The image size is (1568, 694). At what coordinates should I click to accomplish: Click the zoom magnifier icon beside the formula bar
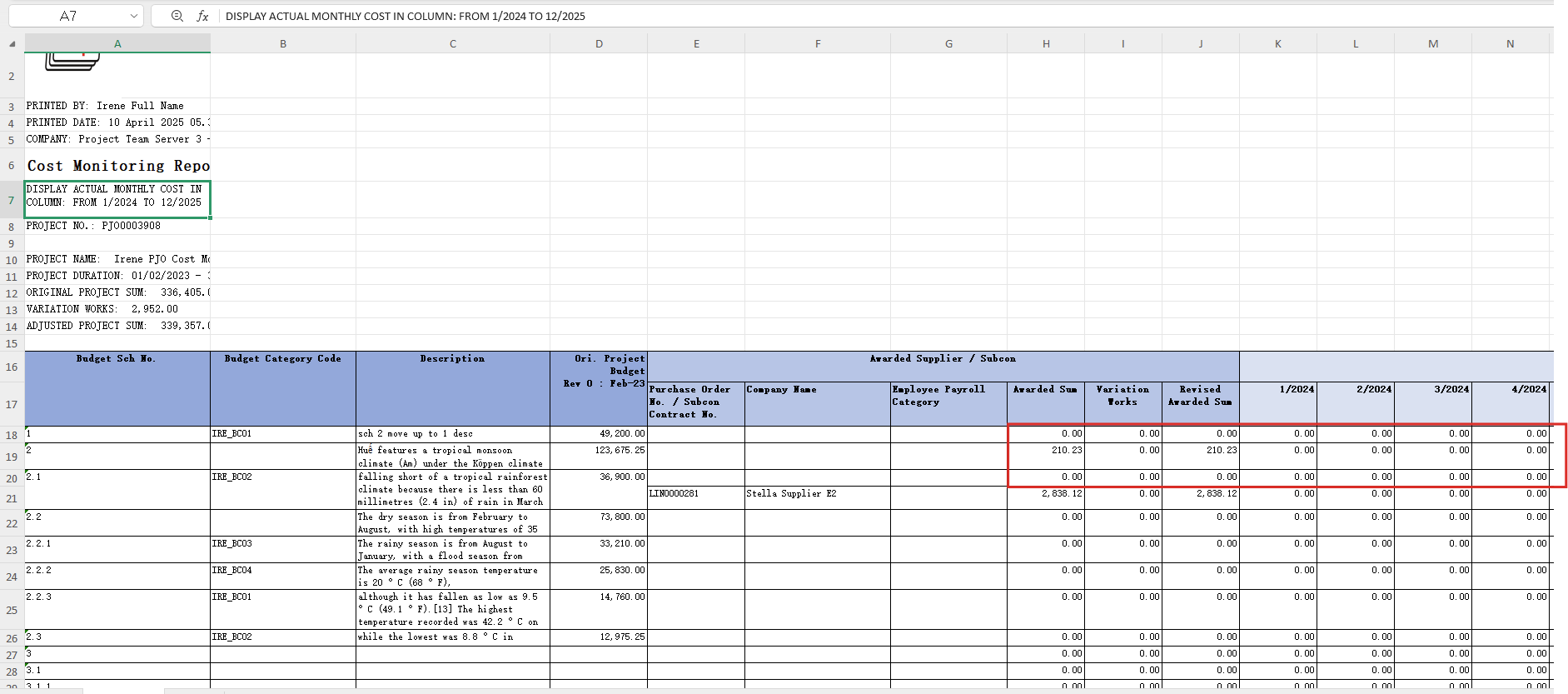click(177, 16)
